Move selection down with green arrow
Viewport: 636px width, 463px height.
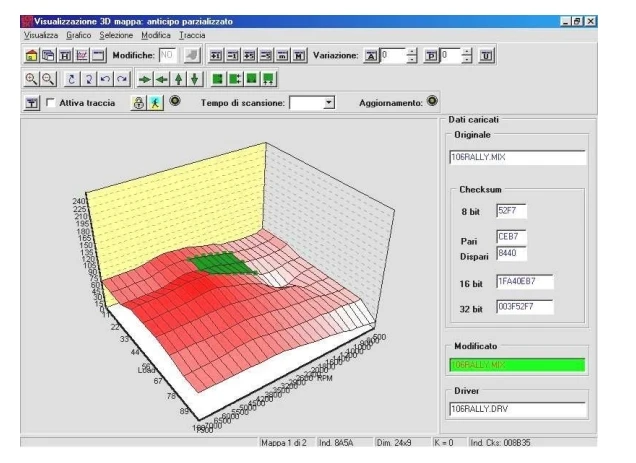pos(195,79)
